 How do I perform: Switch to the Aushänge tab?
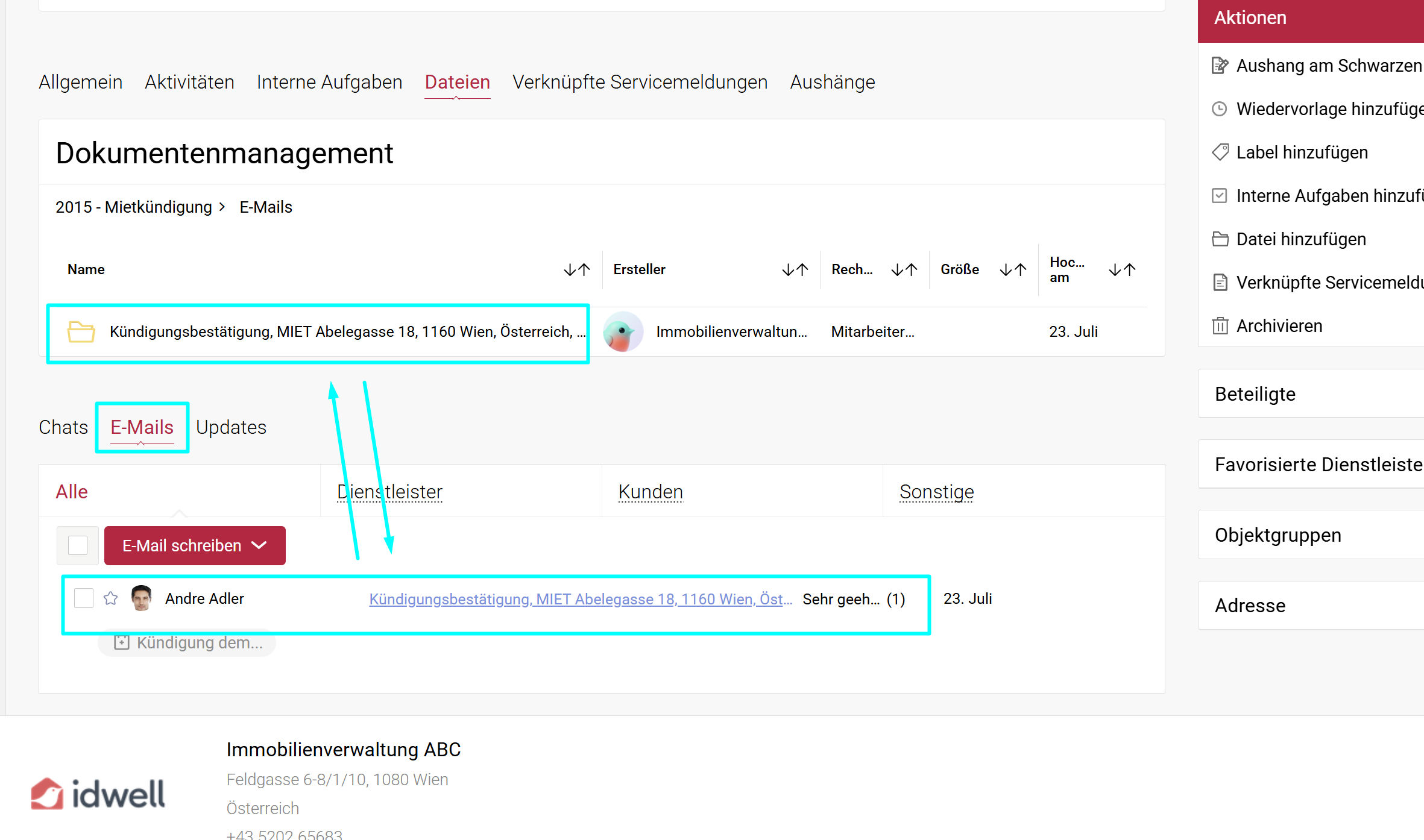(832, 82)
